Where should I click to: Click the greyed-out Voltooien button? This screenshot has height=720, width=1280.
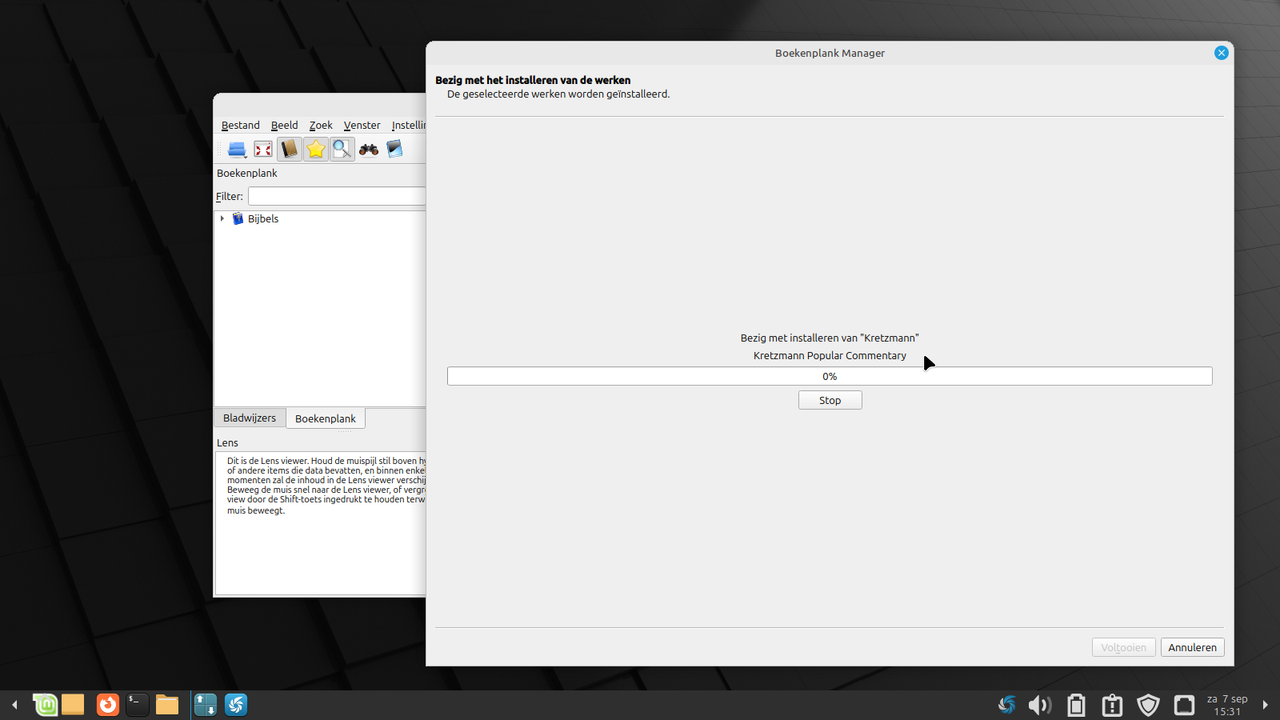[1124, 647]
